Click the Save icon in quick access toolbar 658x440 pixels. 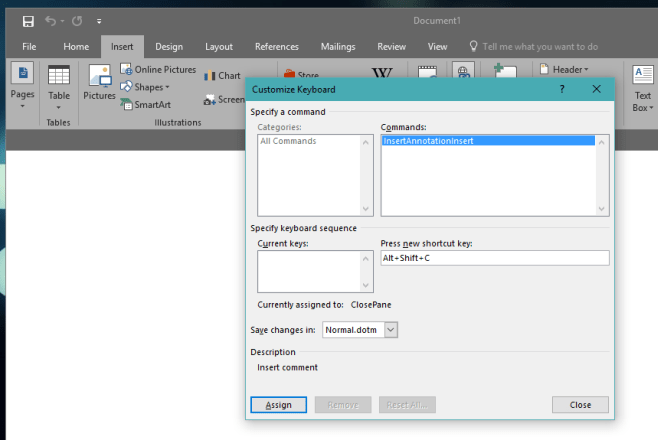(28, 21)
